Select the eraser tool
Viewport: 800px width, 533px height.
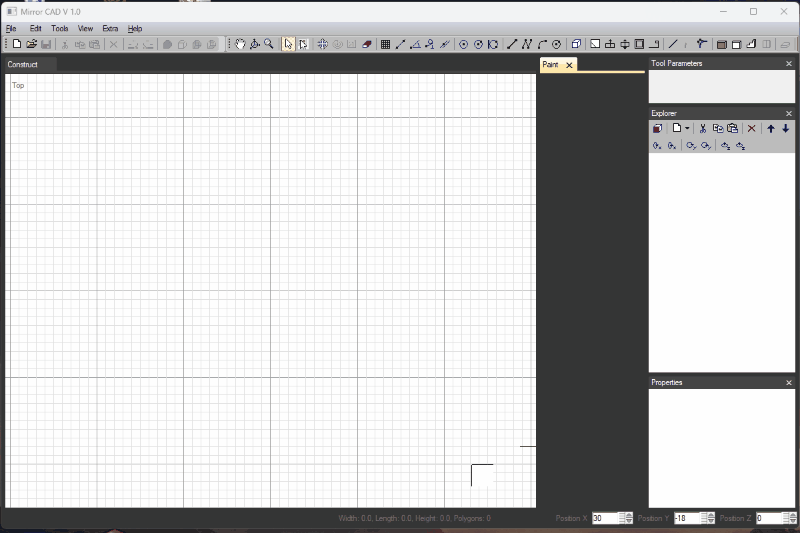point(366,44)
